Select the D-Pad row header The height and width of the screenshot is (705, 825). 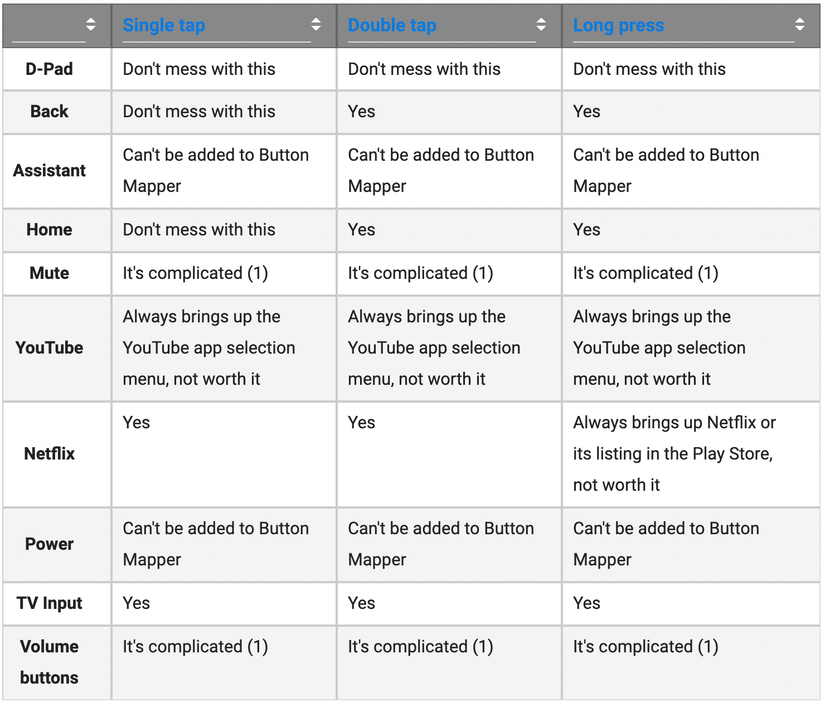[49, 69]
